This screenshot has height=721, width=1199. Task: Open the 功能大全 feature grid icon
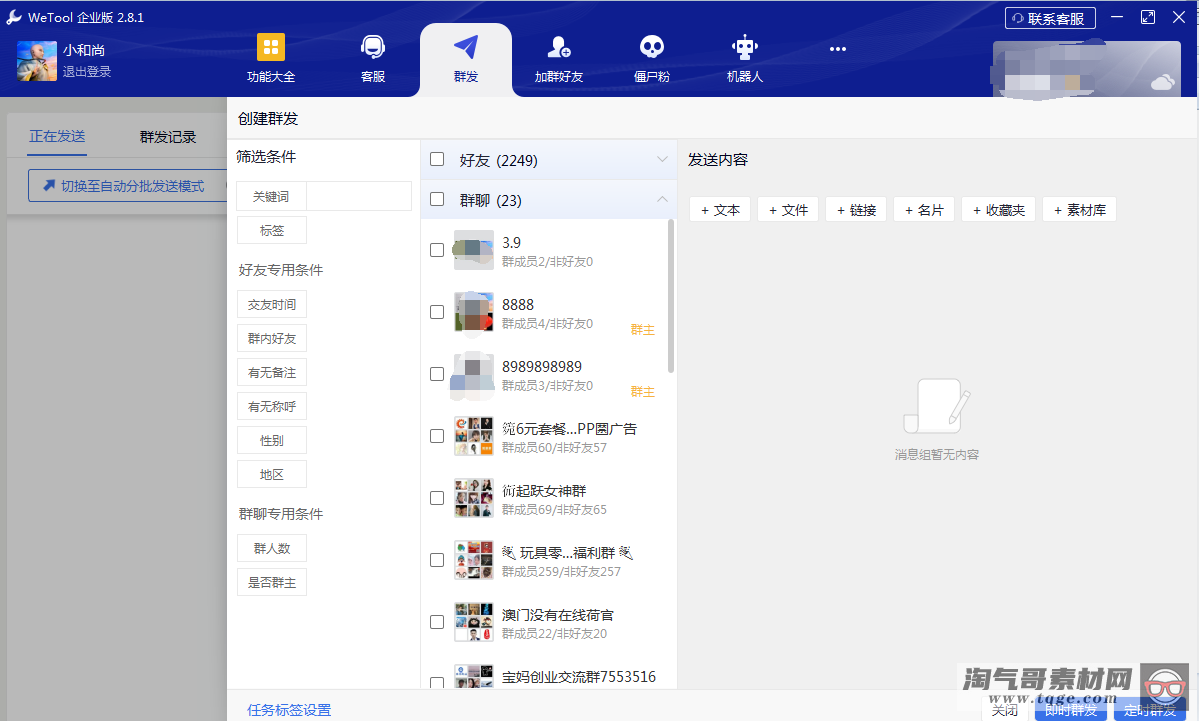[271, 48]
